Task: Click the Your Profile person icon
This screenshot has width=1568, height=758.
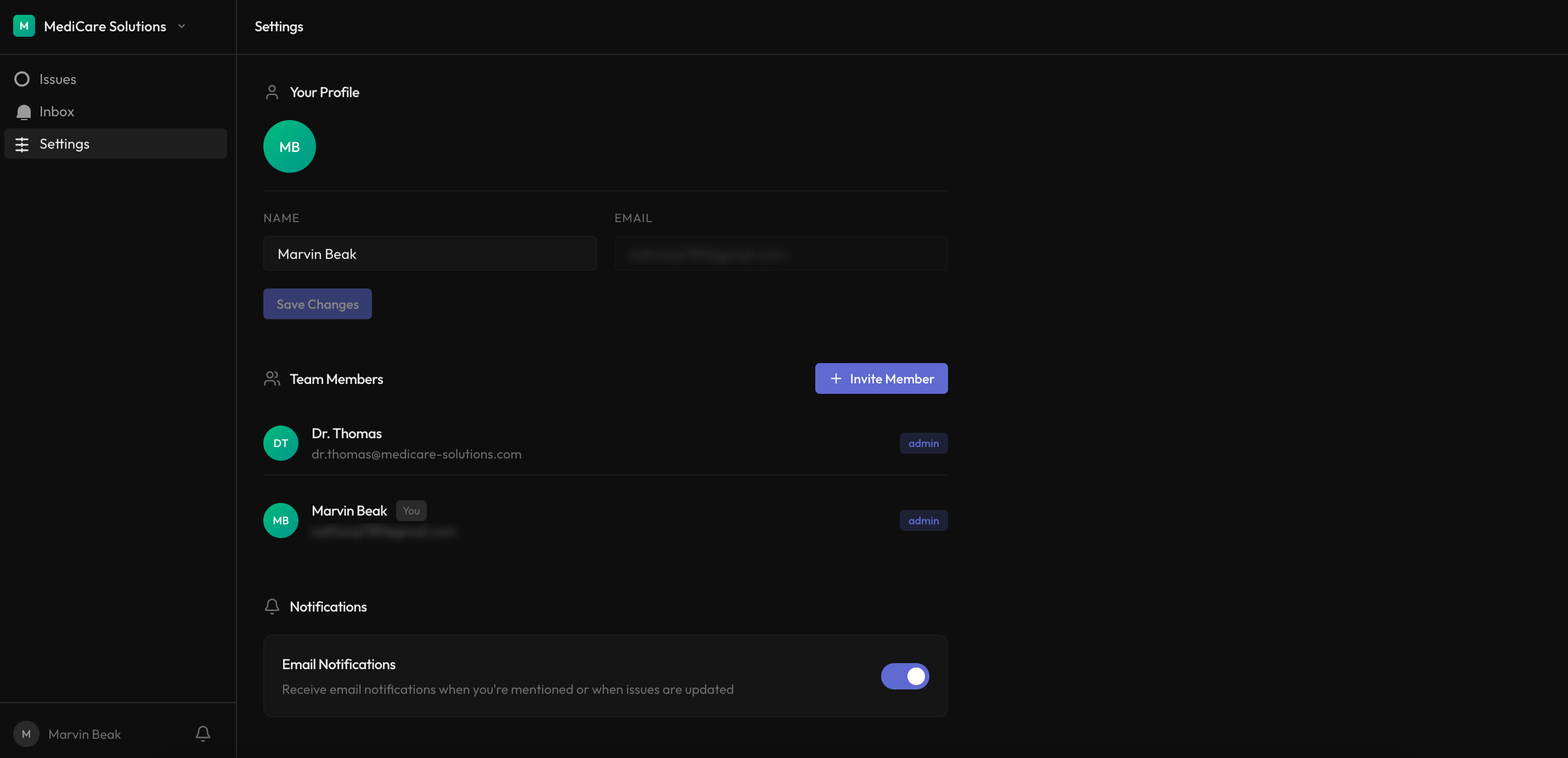Action: pyautogui.click(x=272, y=92)
